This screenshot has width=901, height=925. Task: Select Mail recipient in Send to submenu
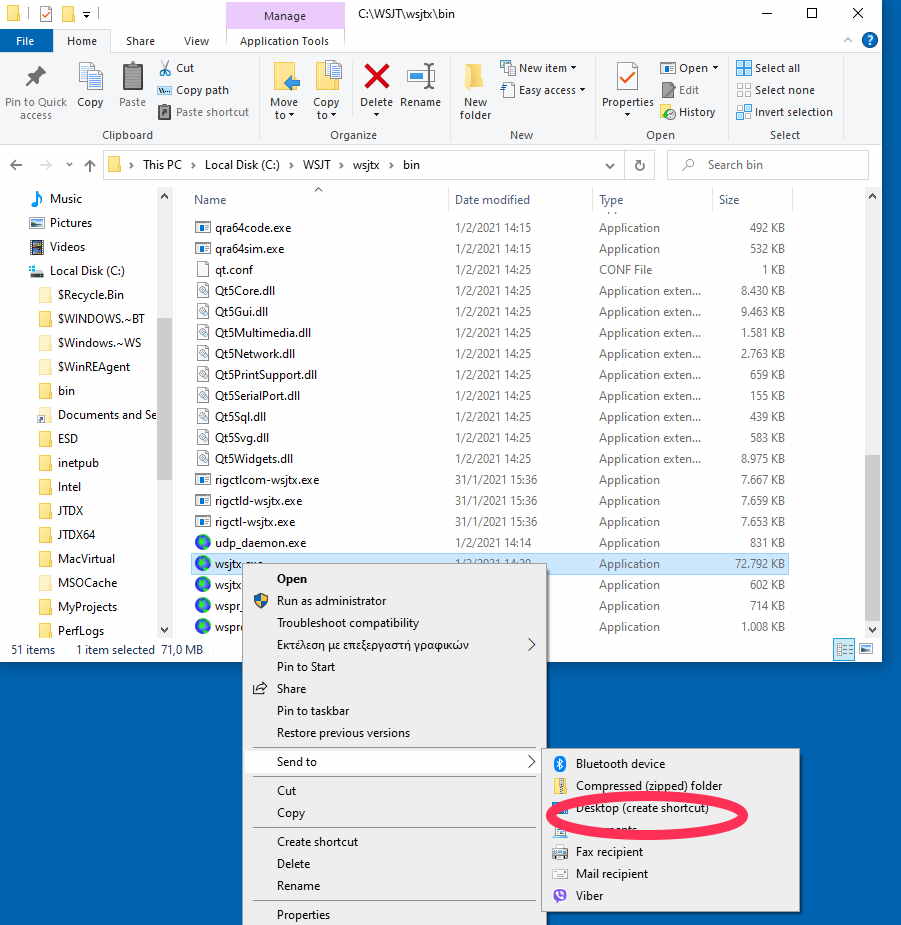(611, 874)
